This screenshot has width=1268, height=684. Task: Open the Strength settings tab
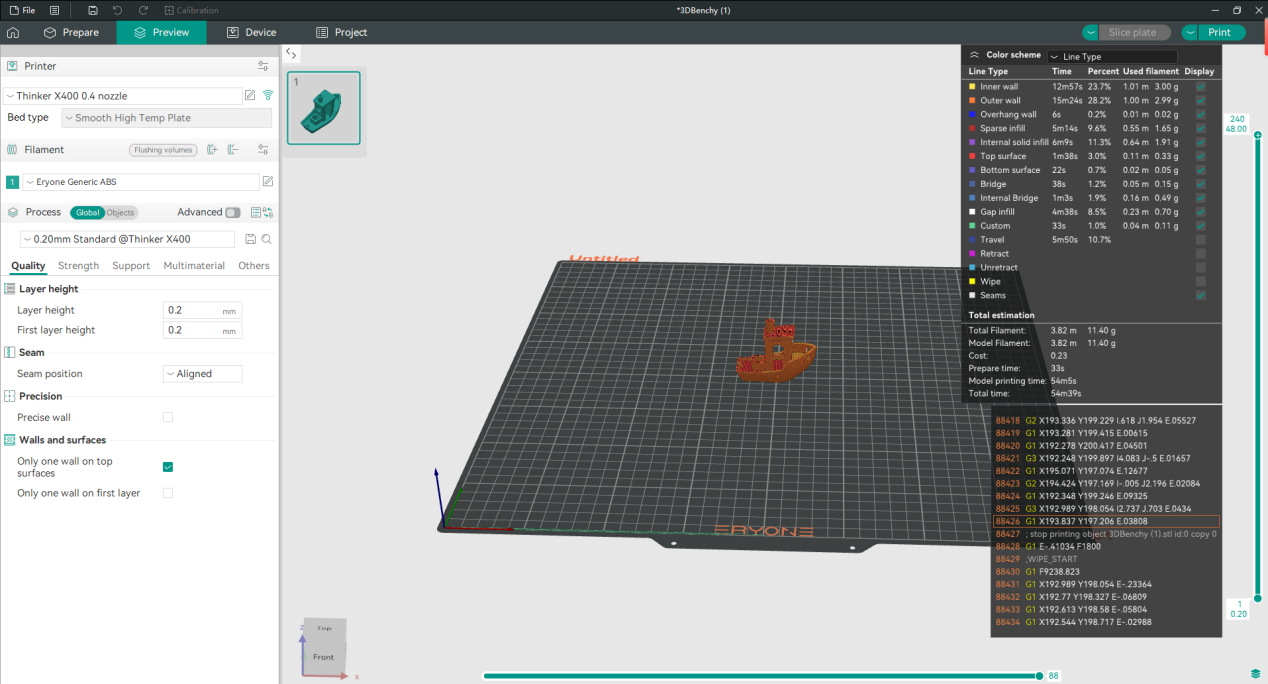[x=78, y=266]
